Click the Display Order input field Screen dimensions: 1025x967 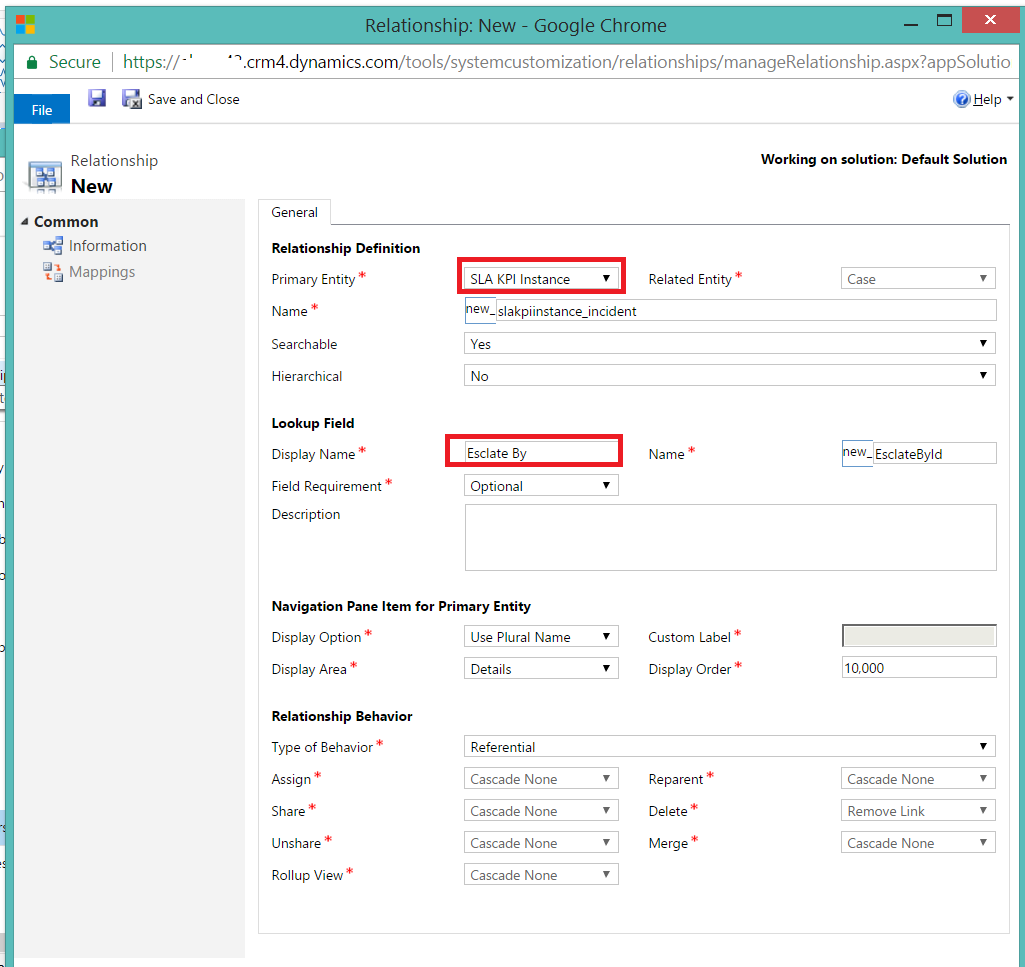point(919,668)
